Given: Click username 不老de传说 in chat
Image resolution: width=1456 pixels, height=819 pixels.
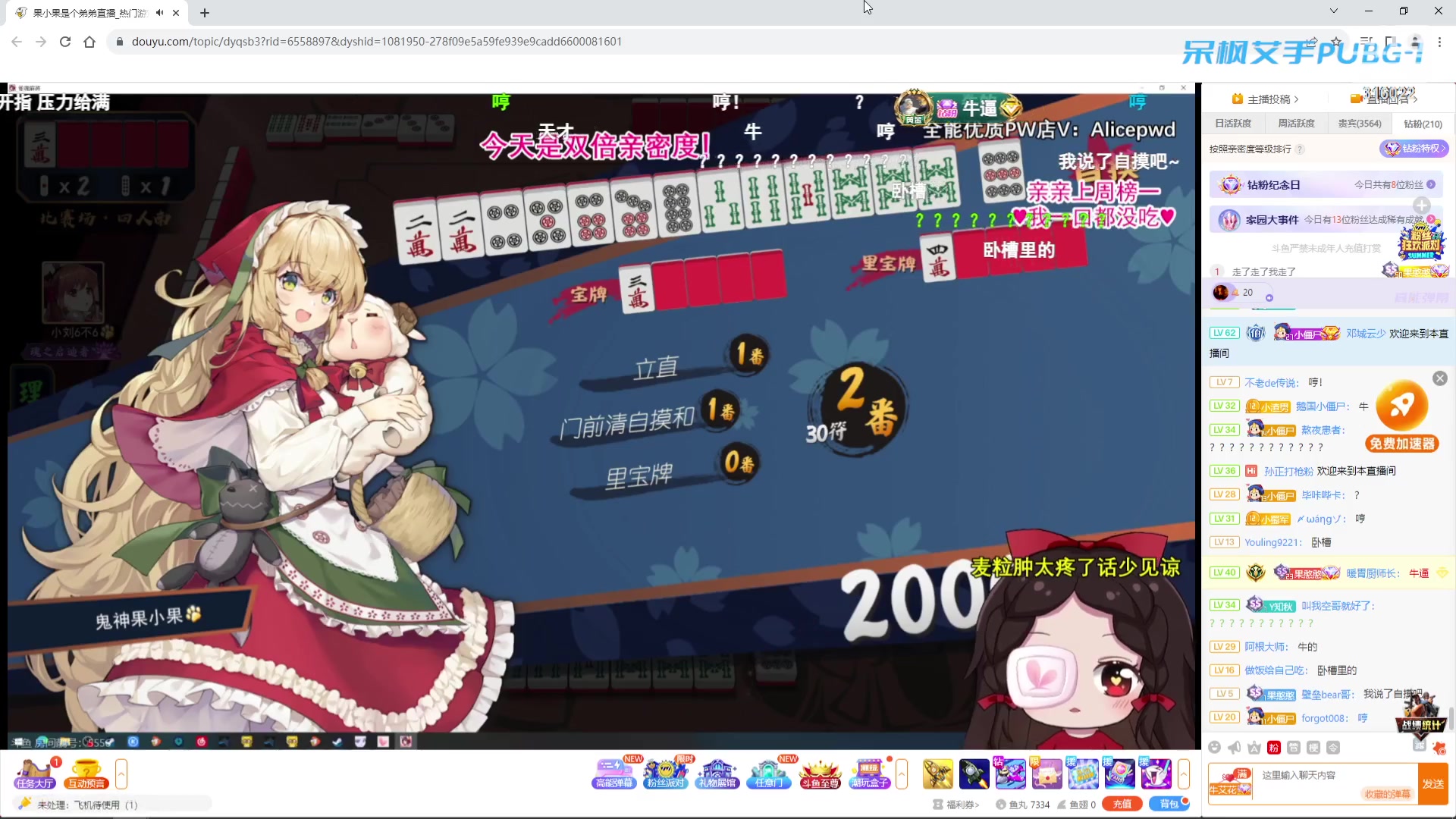Looking at the screenshot, I should (x=1271, y=383).
